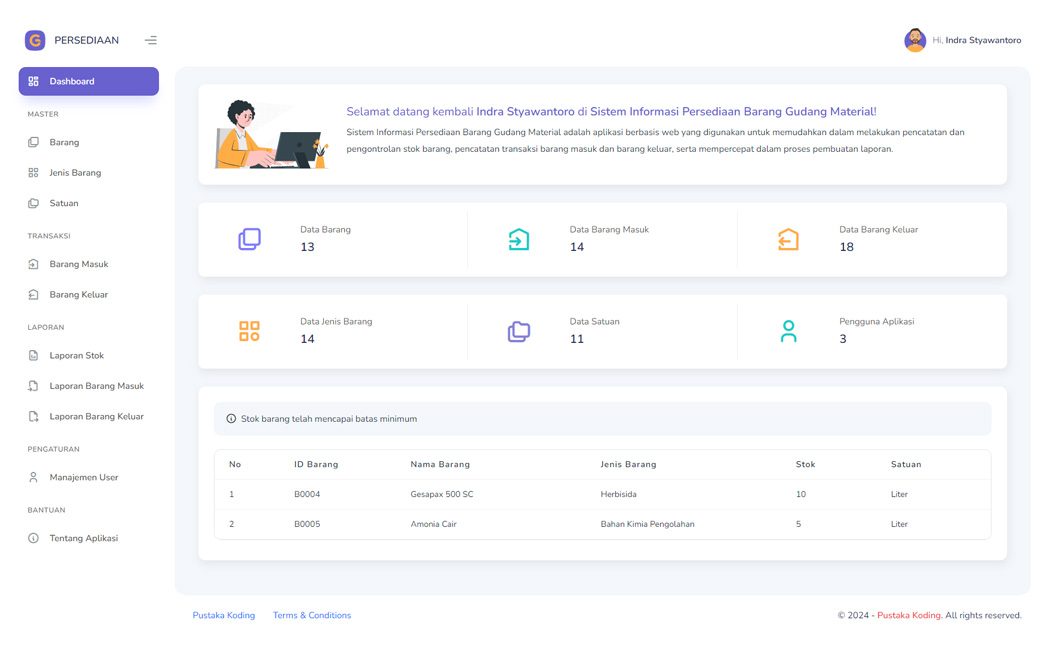This screenshot has height=650, width=1050.
Task: Click the purple Data Barang box icon
Action: 249,239
